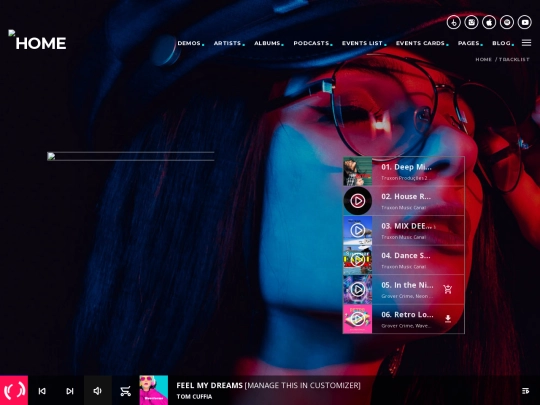540x405 pixels.
Task: Click the album cover in player bar
Action: point(154,390)
